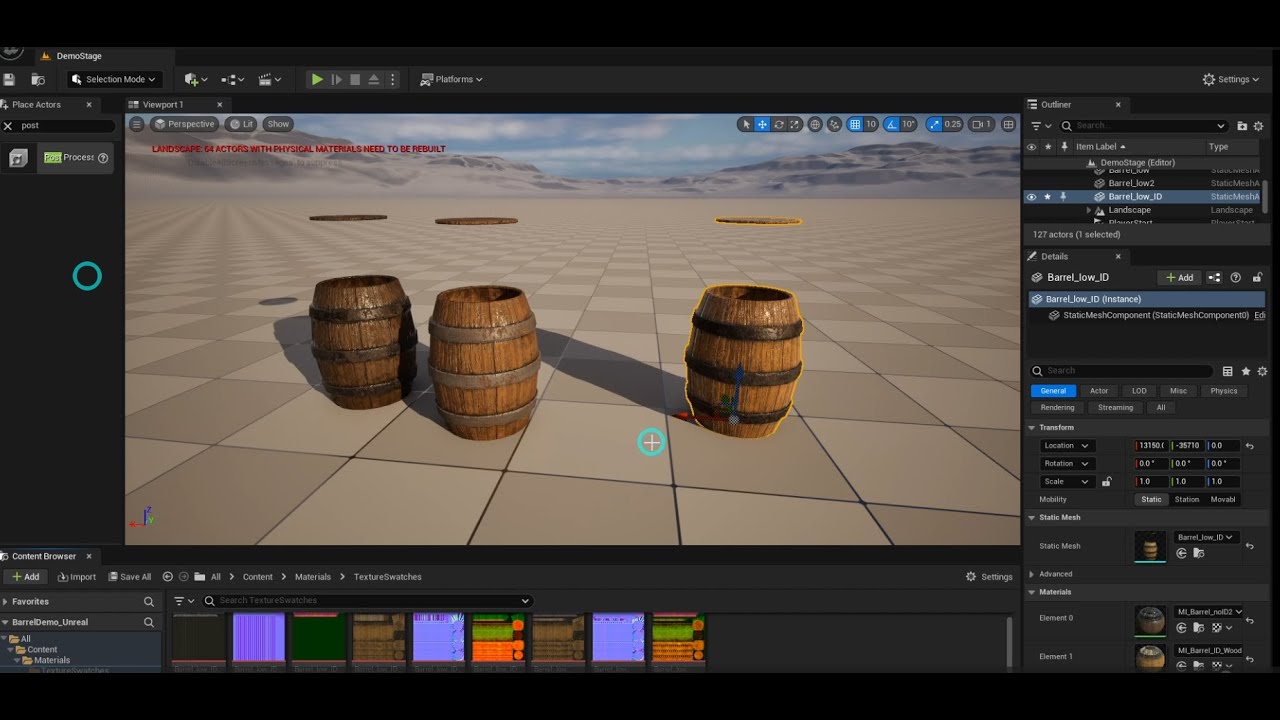Image resolution: width=1280 pixels, height=720 pixels.
Task: Open the Lit view mode menu
Action: point(241,124)
